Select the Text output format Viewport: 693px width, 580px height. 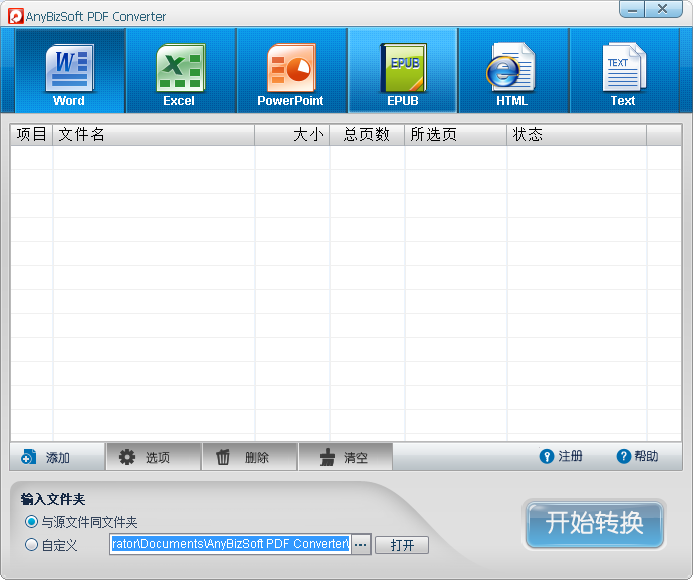[x=623, y=71]
